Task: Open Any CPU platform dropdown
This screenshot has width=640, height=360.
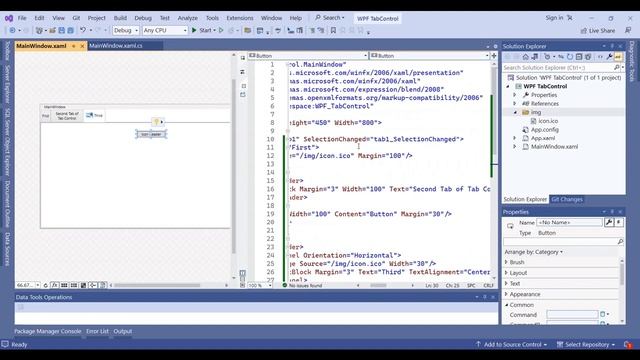Action: [165, 30]
